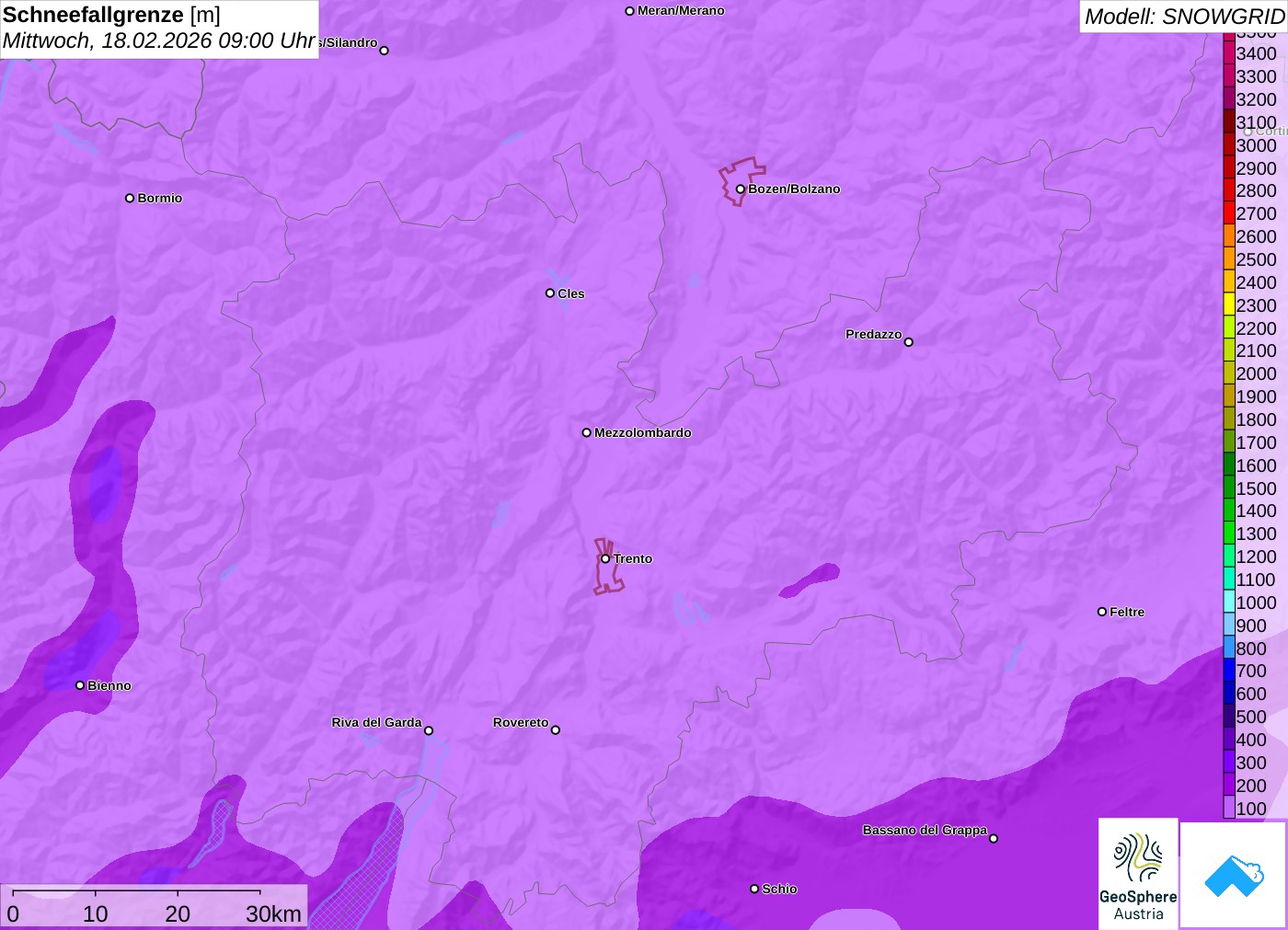Click the 100 m legend color swatch
This screenshot has height=930, width=1288.
click(x=1229, y=808)
